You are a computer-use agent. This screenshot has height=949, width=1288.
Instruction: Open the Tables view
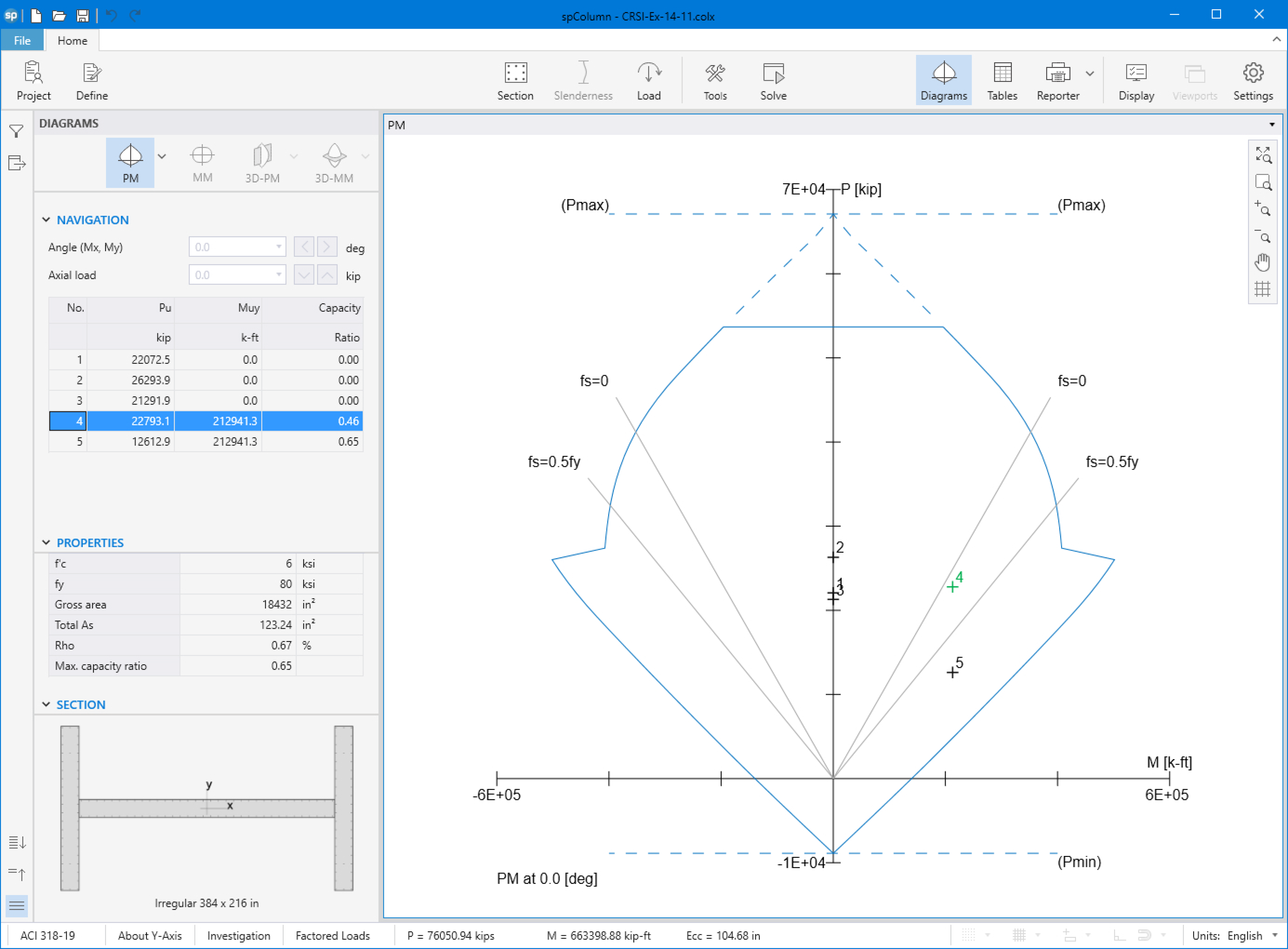[1002, 80]
